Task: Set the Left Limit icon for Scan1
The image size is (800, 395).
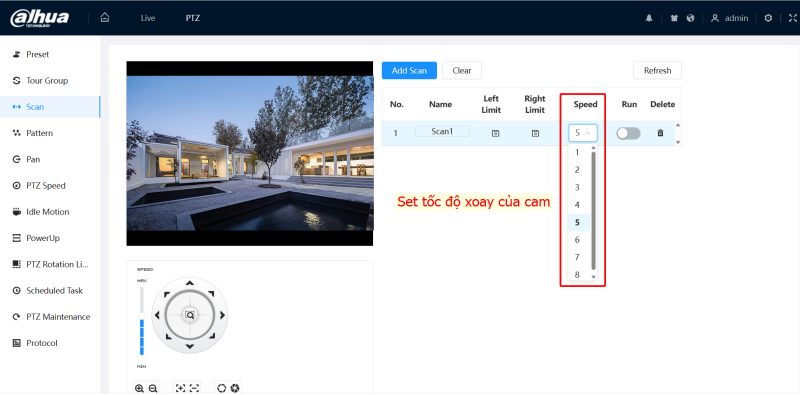Action: pos(495,133)
